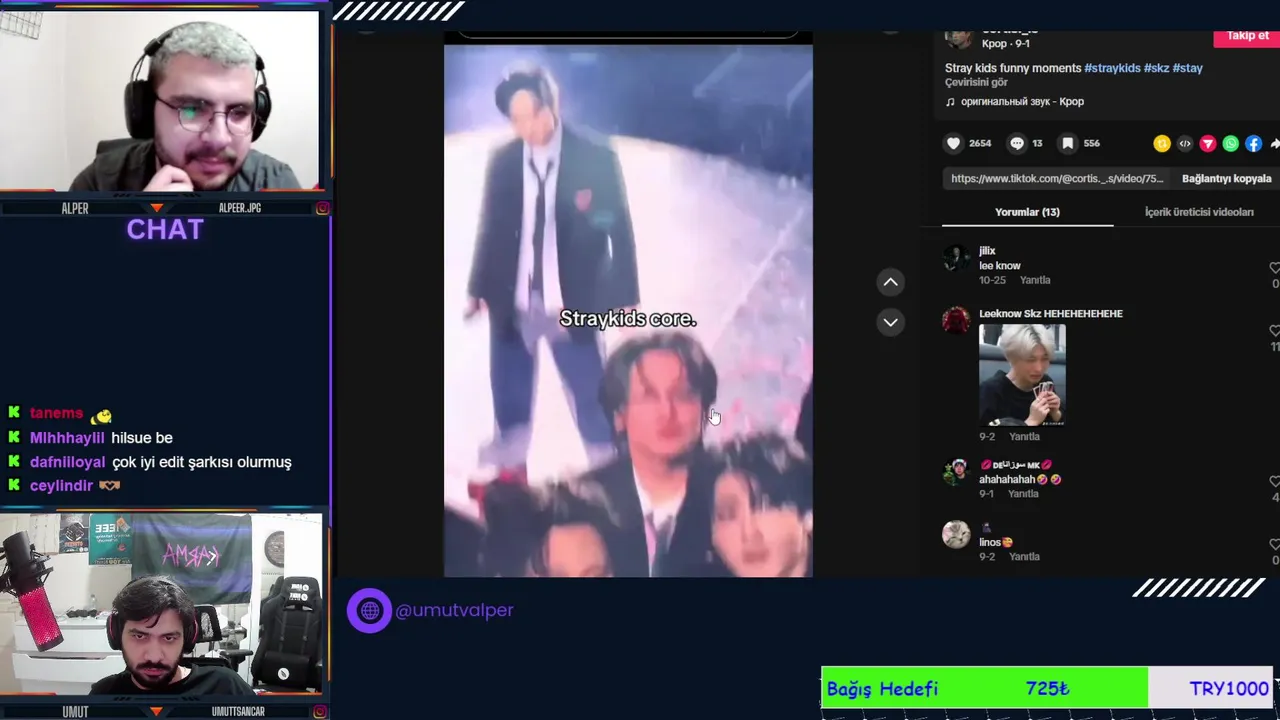
Task: Click the TikTok video player
Action: (x=628, y=310)
